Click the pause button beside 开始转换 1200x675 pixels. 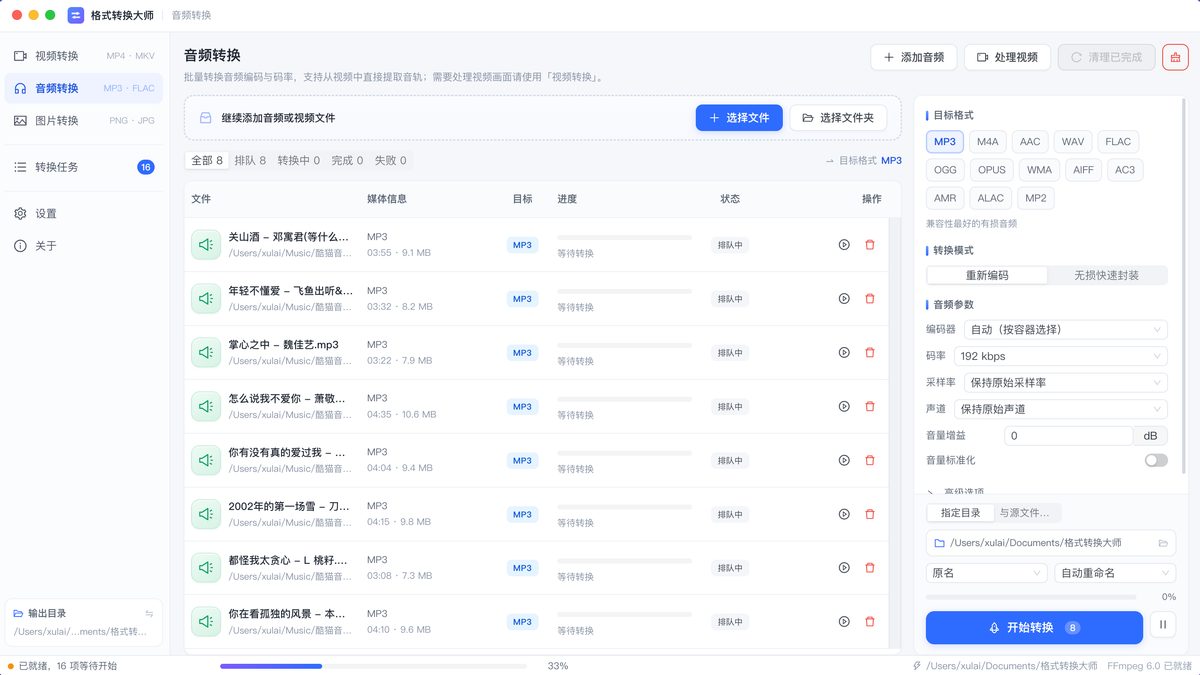pyautogui.click(x=1163, y=627)
